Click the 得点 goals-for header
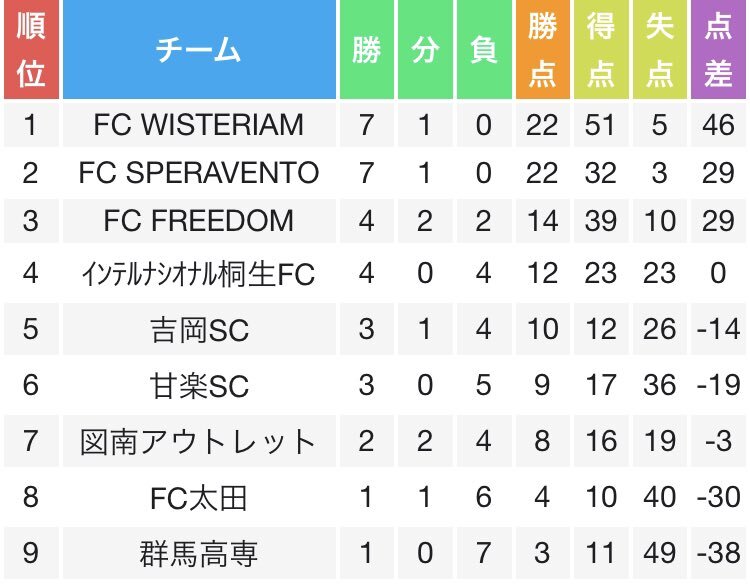Image resolution: width=750 pixels, height=587 pixels. point(600,50)
